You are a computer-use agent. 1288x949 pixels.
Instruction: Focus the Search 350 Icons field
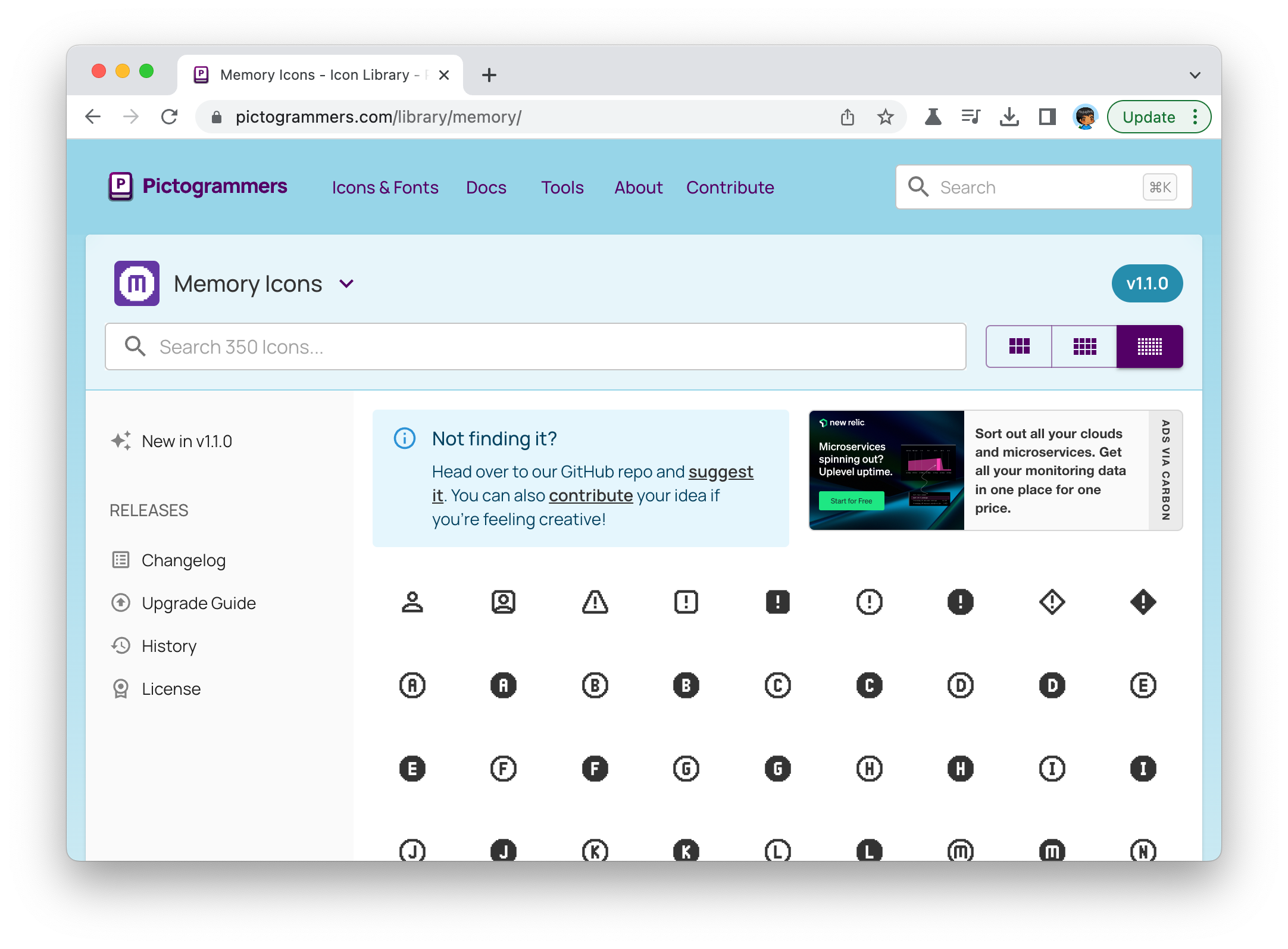tap(536, 346)
